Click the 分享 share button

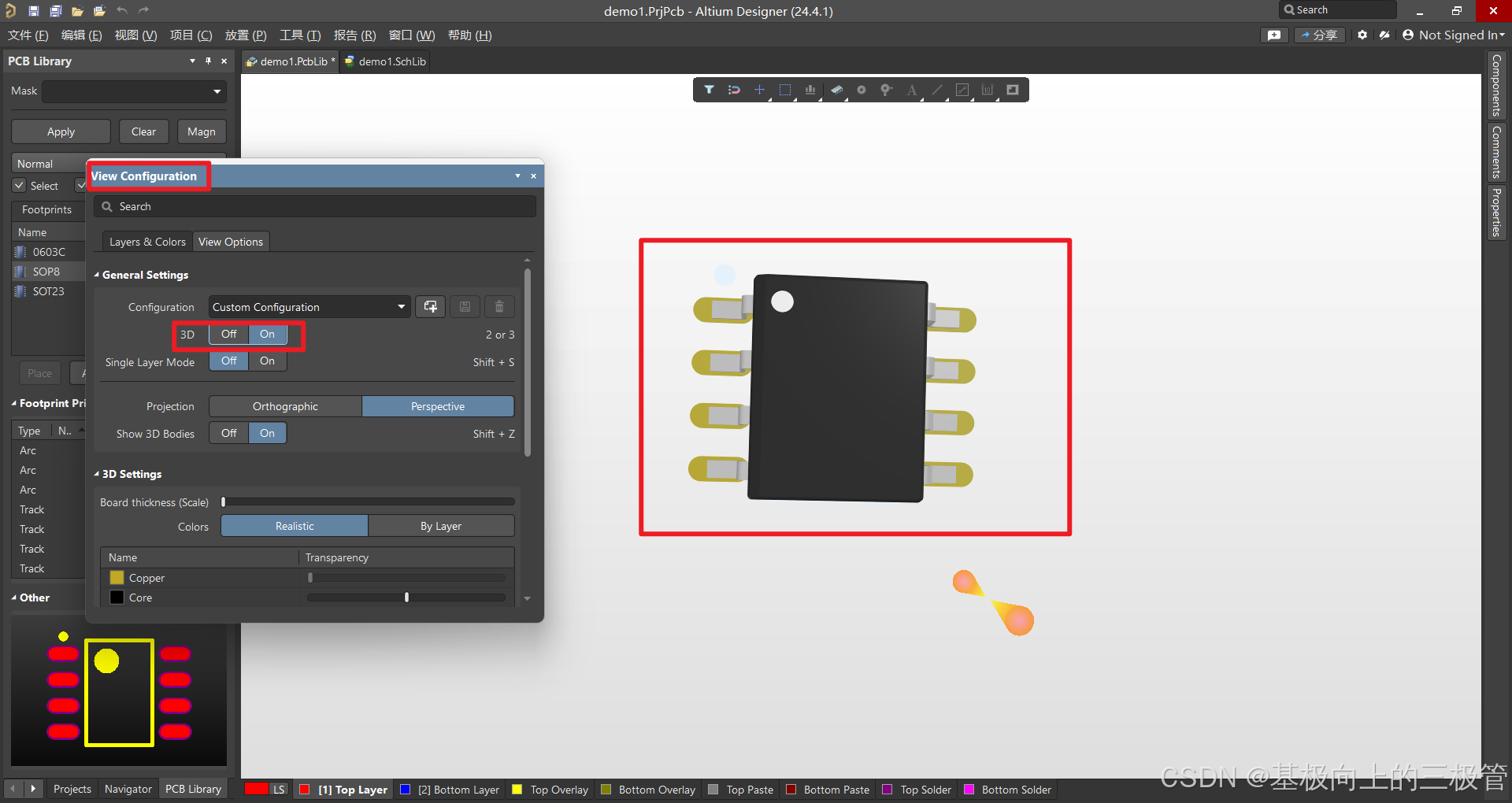click(1320, 35)
